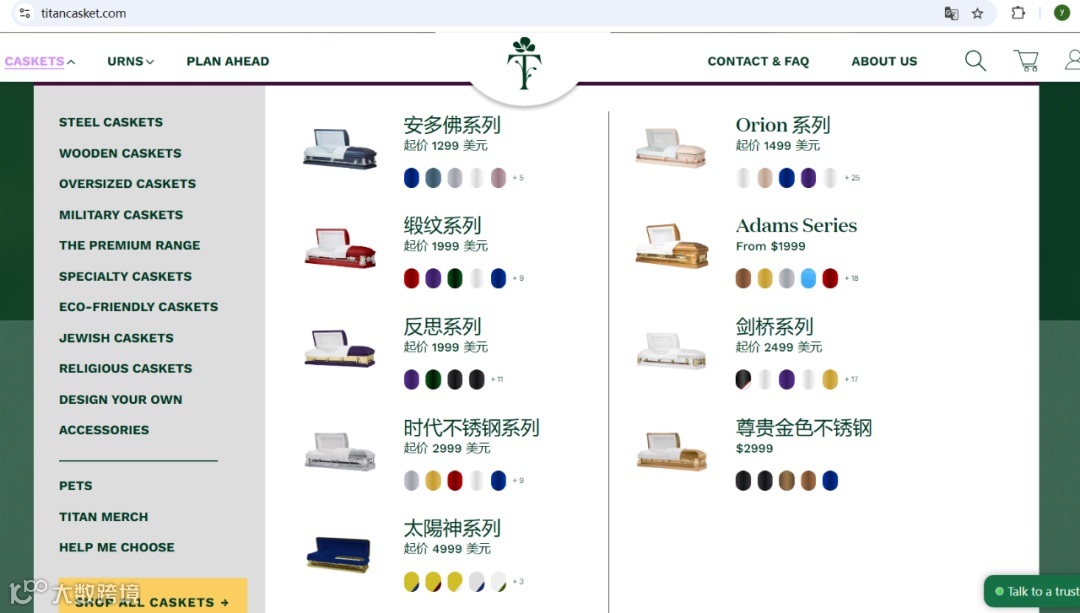Viewport: 1080px width, 613px height.
Task: Show +18 more colors for Adams Series
Action: [x=852, y=278]
